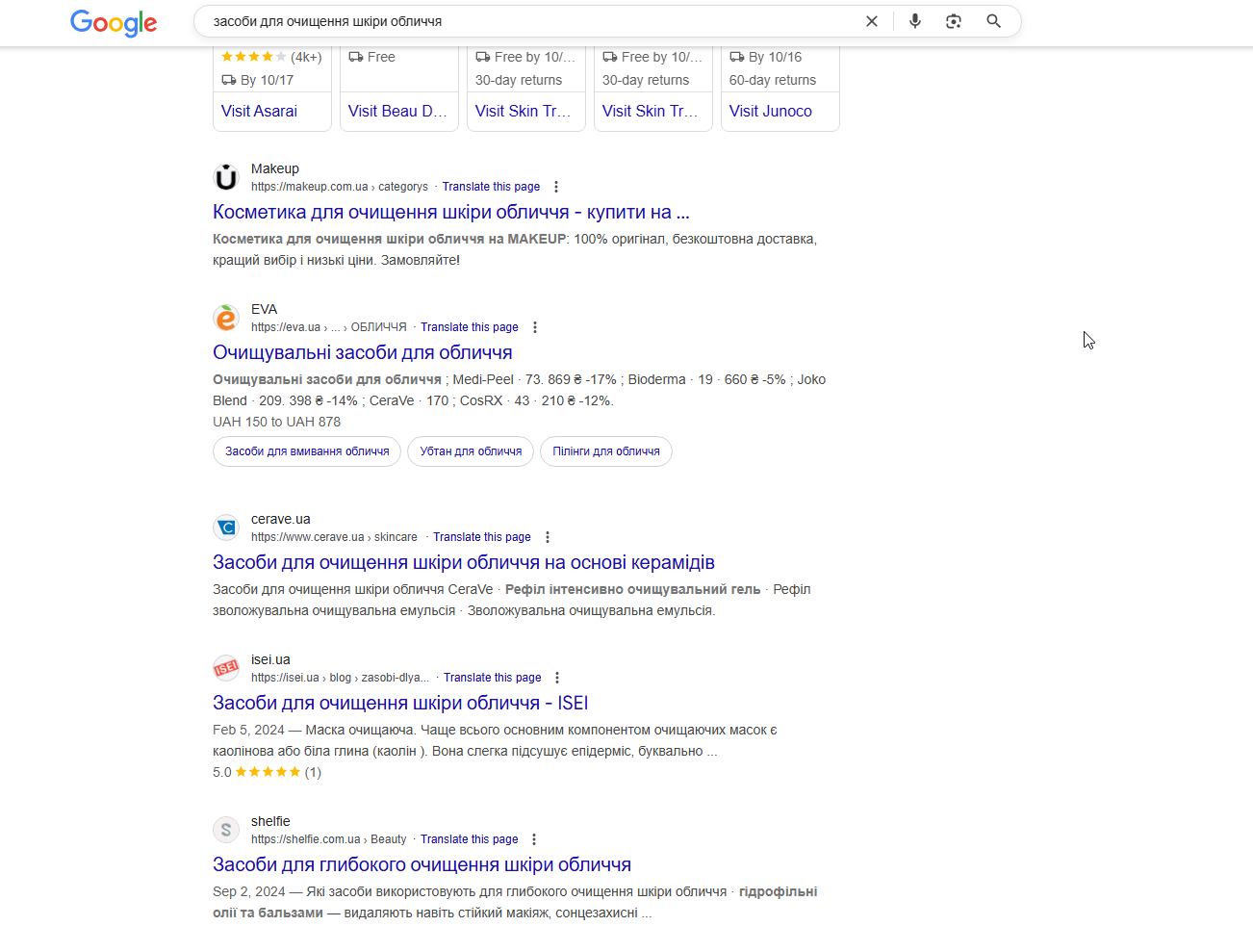Click the ISEI site favicon
The height and width of the screenshot is (952, 1253).
(x=226, y=668)
